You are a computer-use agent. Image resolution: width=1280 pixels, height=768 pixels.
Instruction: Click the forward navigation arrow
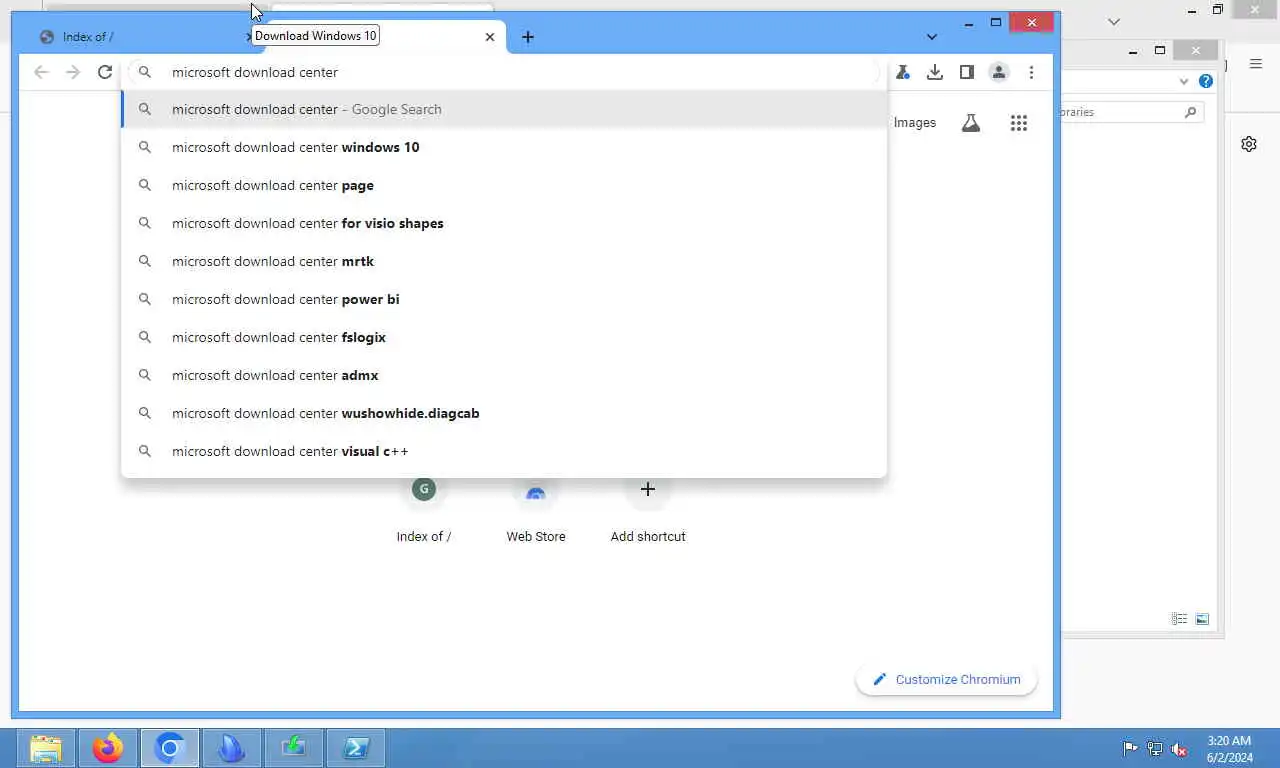(73, 72)
